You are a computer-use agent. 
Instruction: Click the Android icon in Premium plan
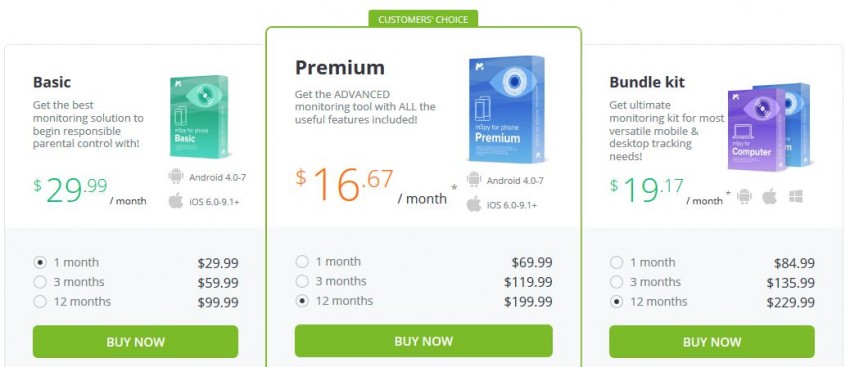tap(474, 180)
